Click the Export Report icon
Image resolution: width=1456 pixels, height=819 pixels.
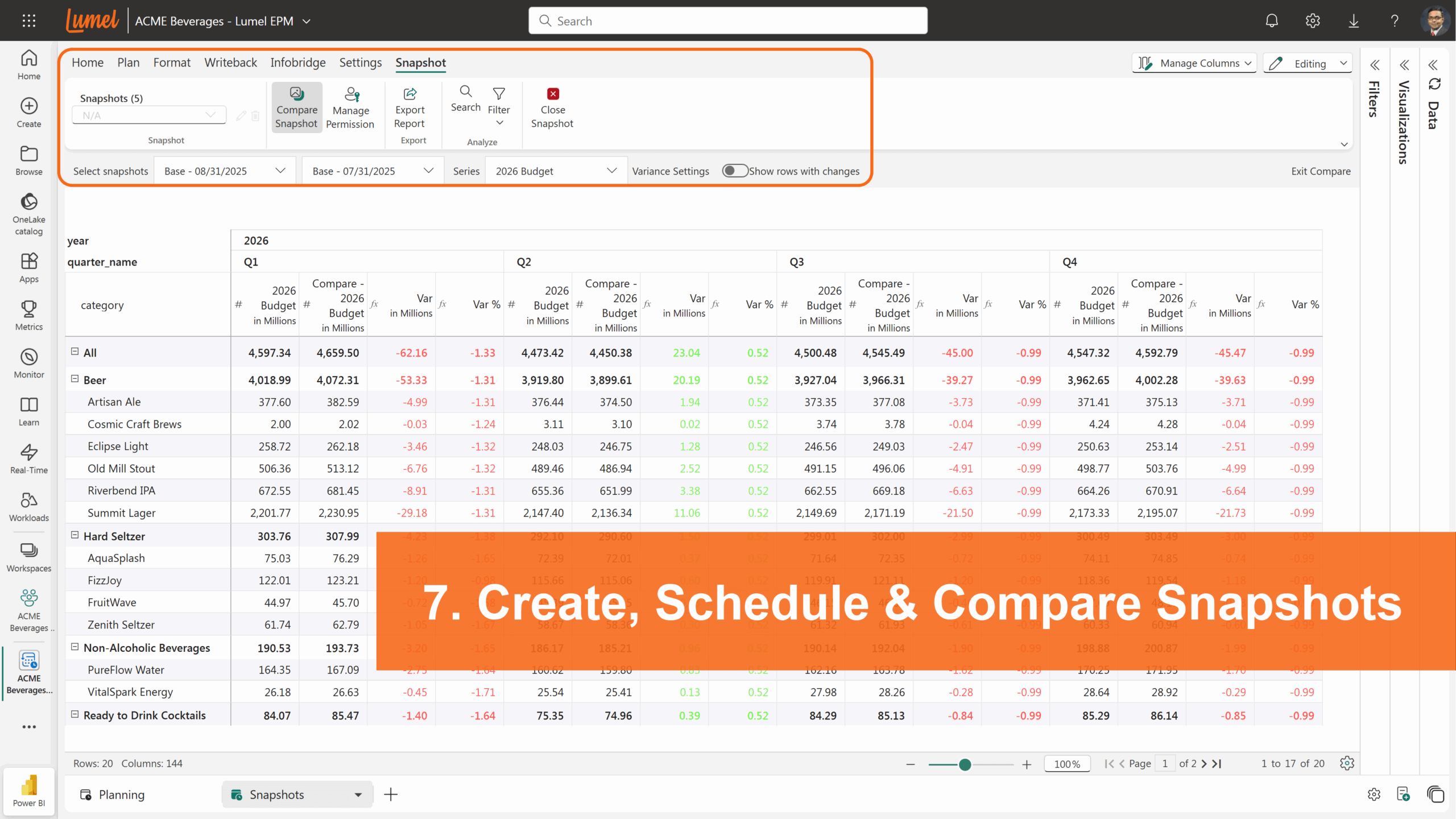click(409, 94)
